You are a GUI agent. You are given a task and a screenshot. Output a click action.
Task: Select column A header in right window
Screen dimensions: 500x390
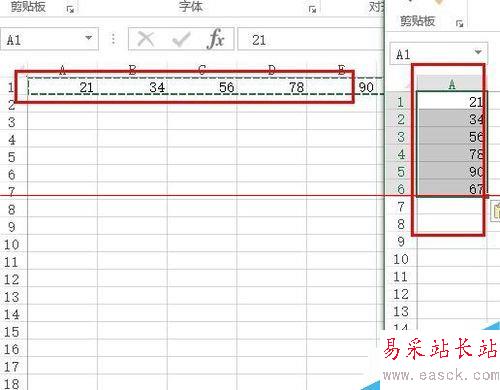pyautogui.click(x=451, y=84)
